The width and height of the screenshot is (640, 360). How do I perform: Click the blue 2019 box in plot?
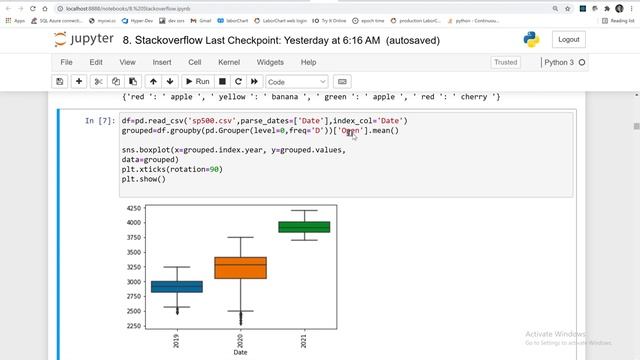[177, 287]
